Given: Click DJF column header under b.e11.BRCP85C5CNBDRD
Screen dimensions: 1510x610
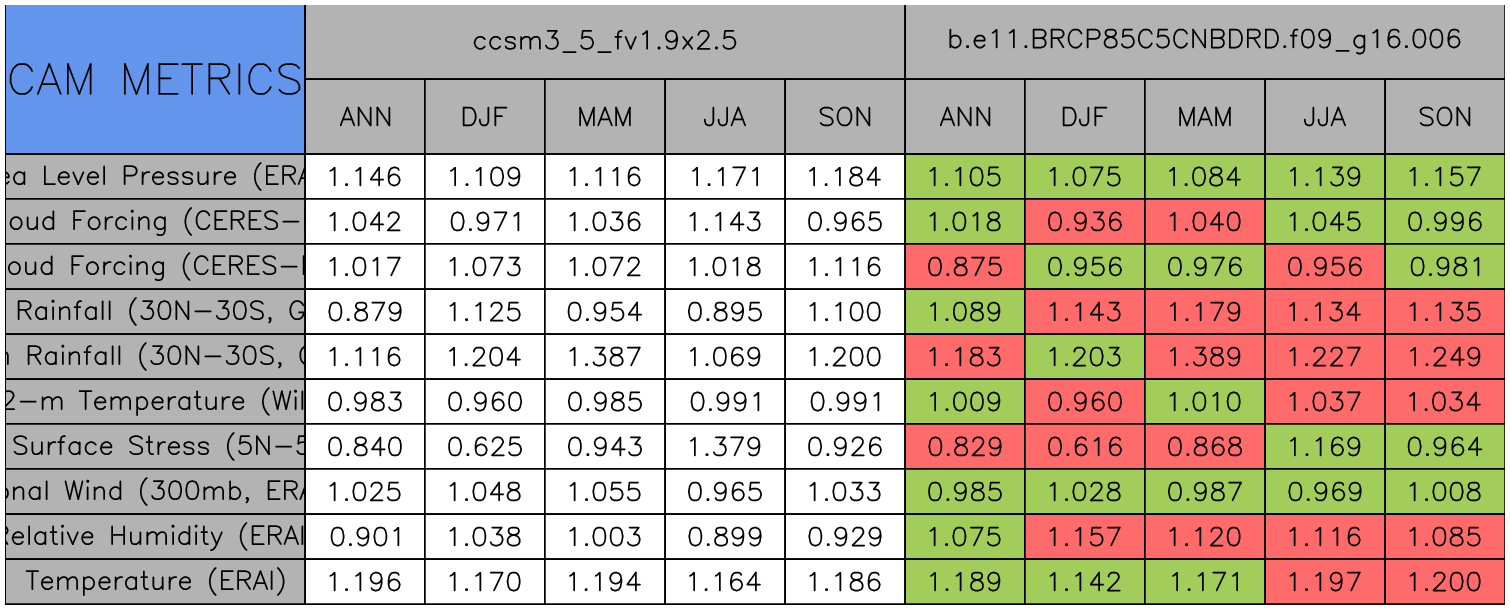Looking at the screenshot, I should tap(1085, 117).
